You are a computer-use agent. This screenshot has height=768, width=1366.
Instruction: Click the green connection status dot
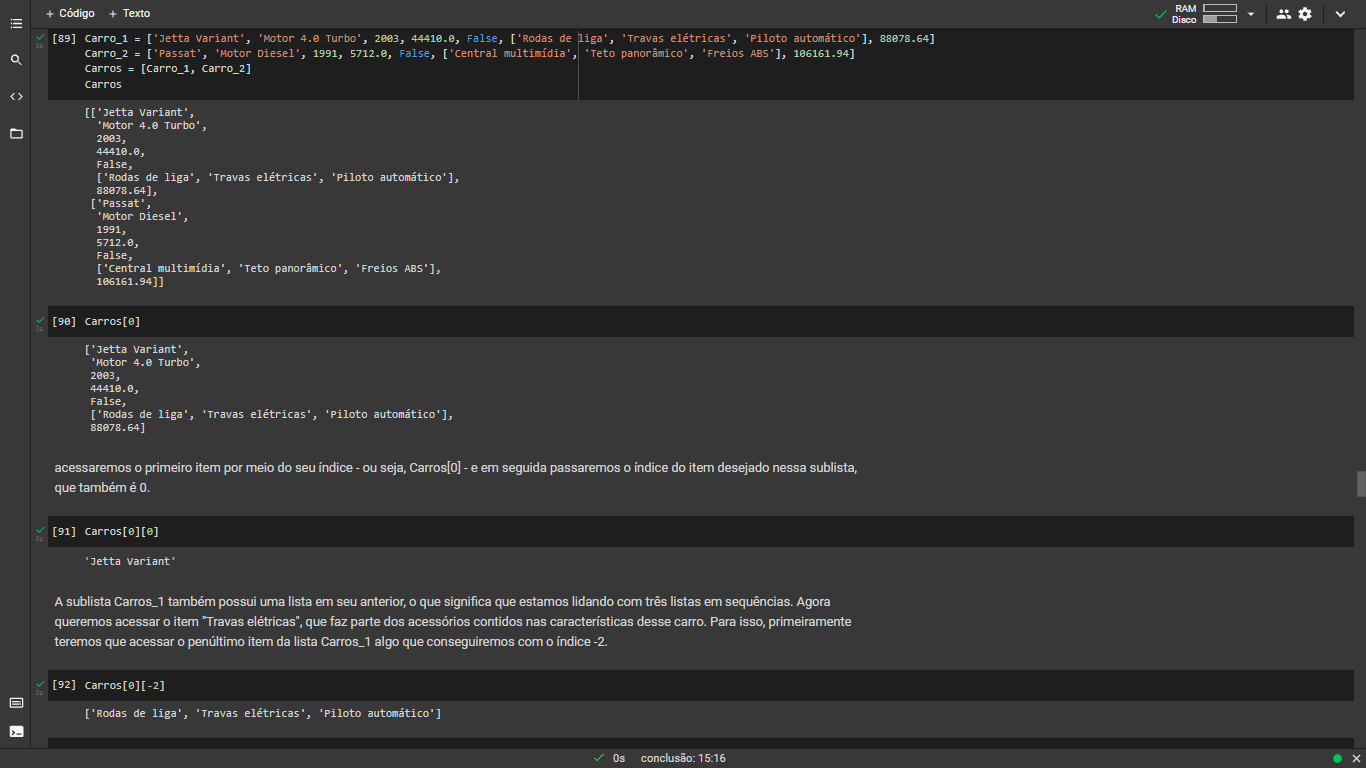(1337, 758)
